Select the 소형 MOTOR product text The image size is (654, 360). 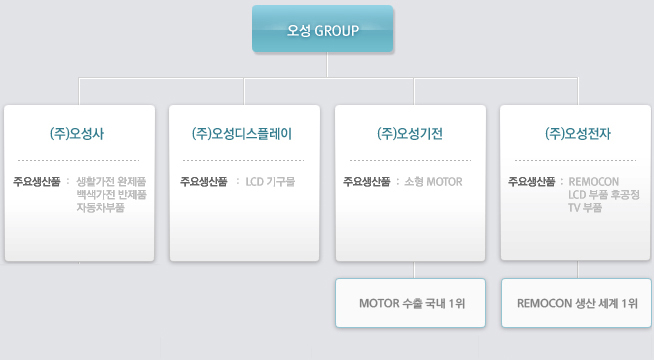433,181
